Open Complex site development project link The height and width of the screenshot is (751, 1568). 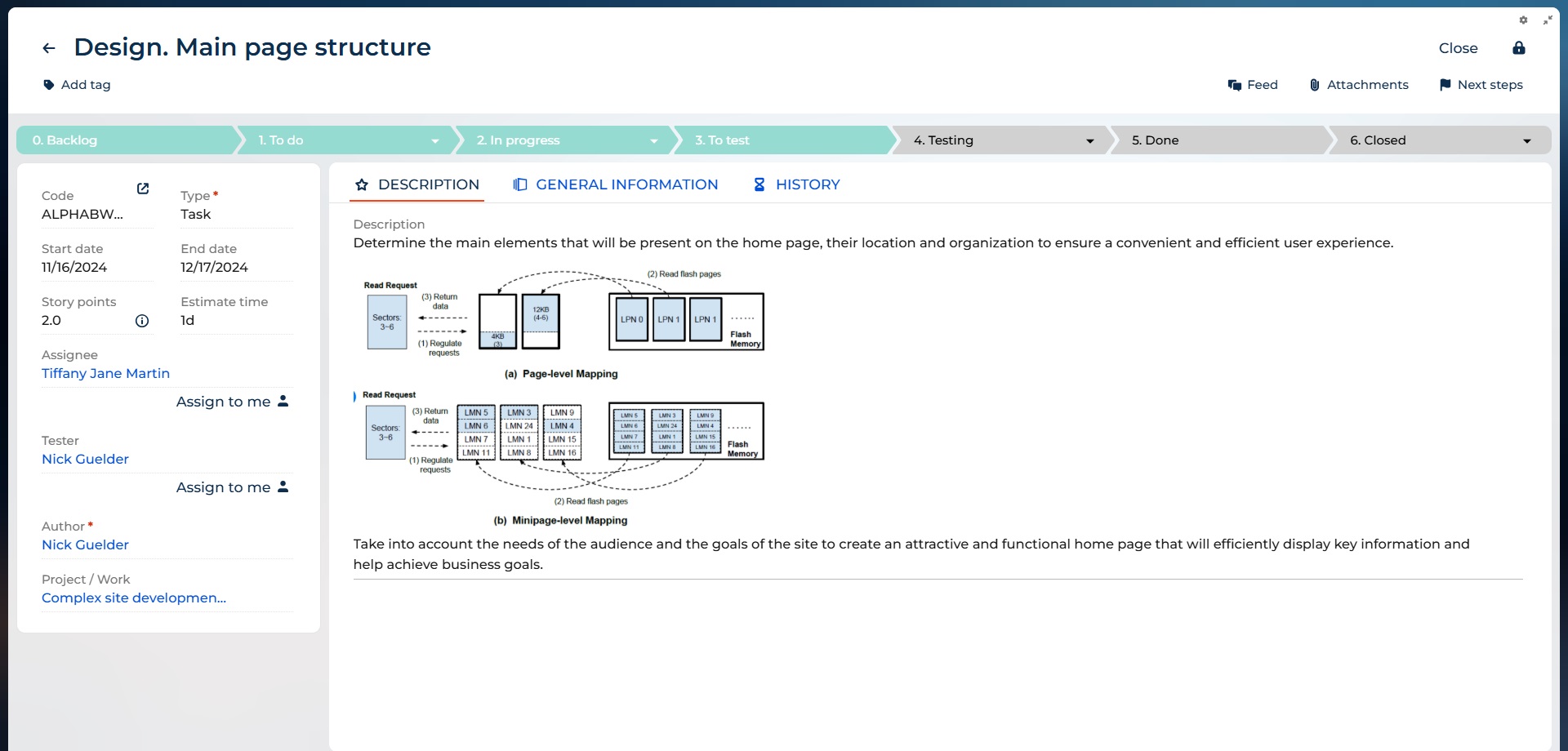coord(134,598)
